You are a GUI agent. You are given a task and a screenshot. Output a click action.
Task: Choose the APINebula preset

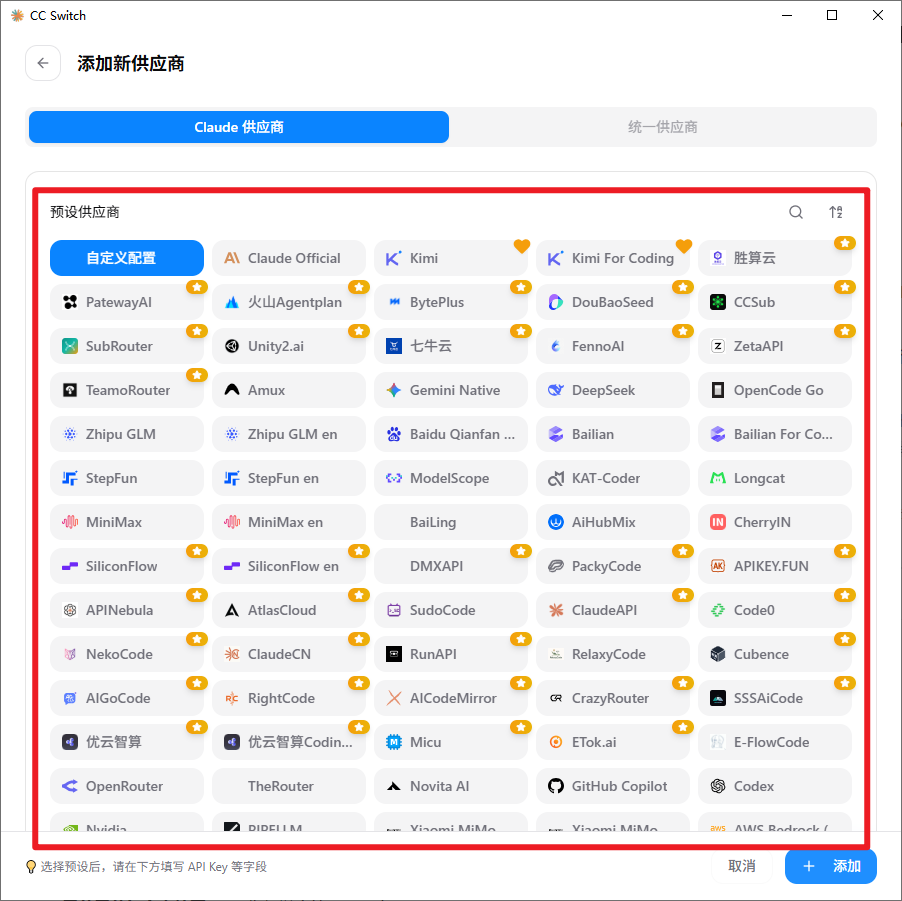point(127,610)
